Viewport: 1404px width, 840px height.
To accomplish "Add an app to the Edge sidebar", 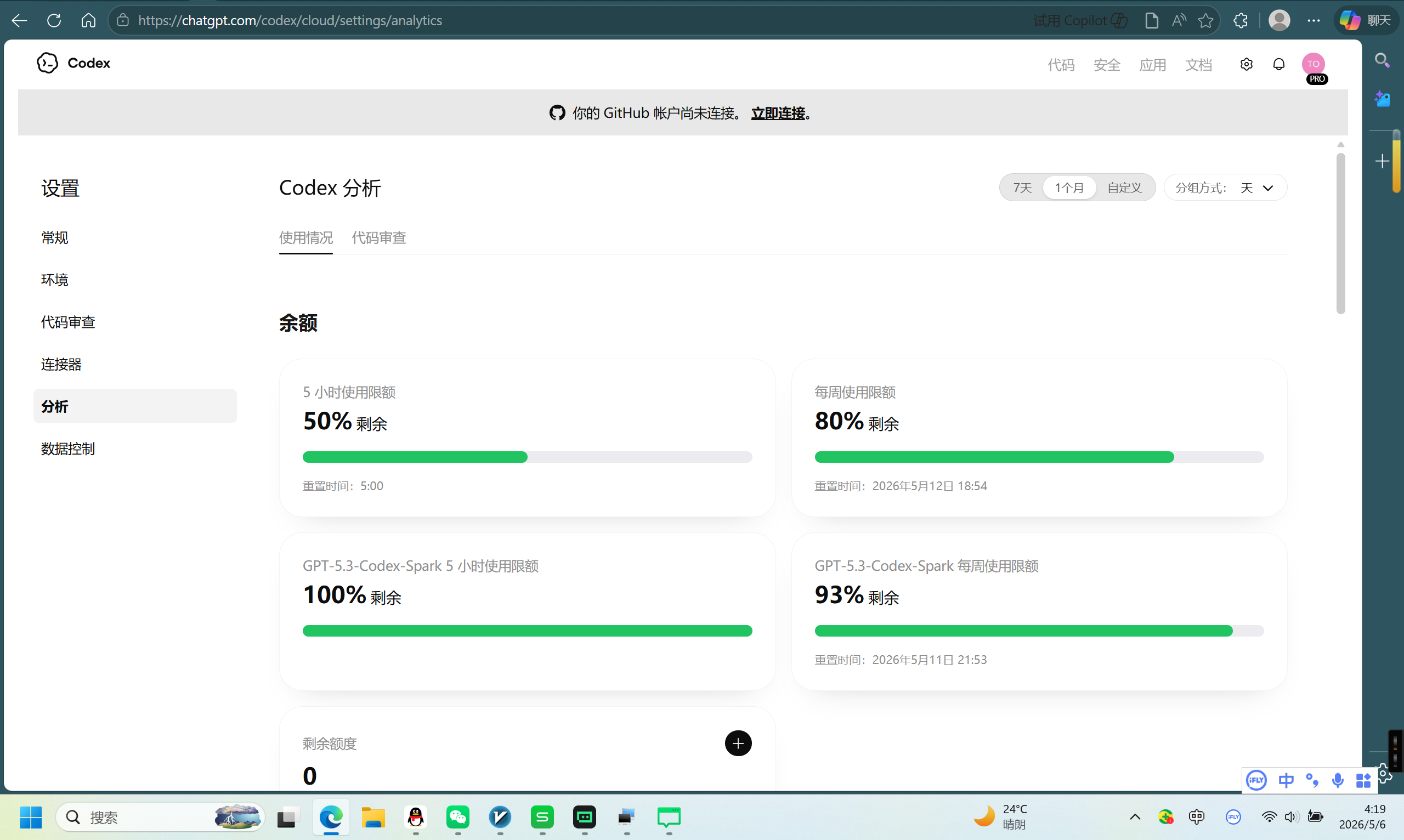I will [1382, 161].
